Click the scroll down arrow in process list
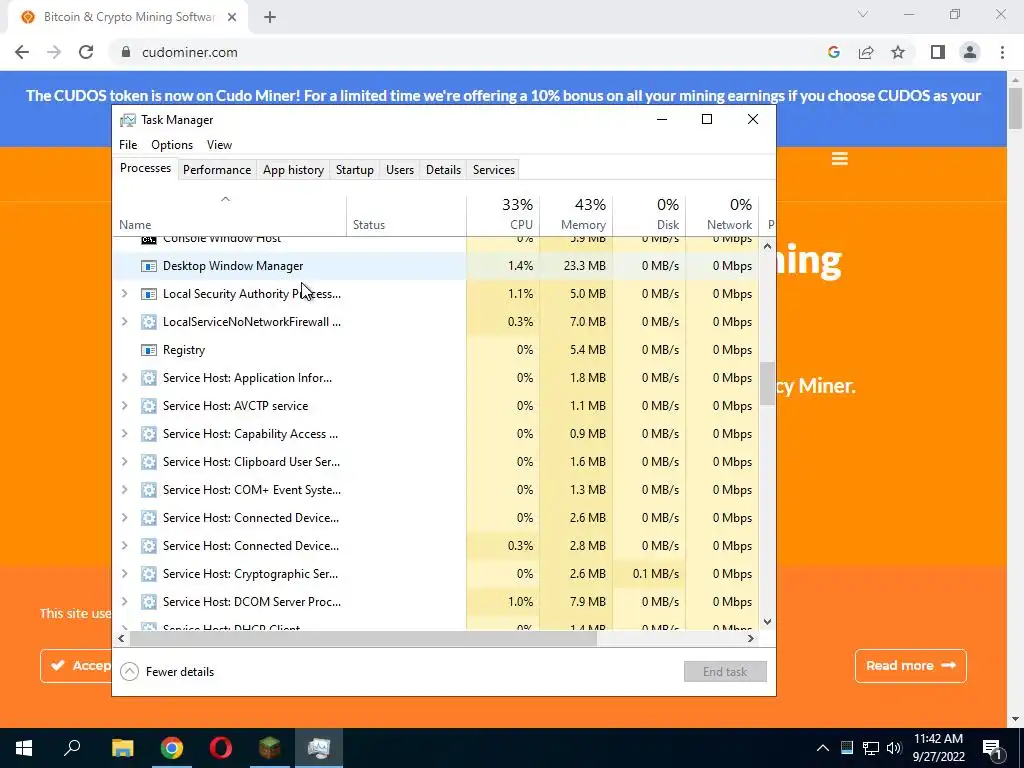Viewport: 1024px width, 768px height. [x=767, y=622]
